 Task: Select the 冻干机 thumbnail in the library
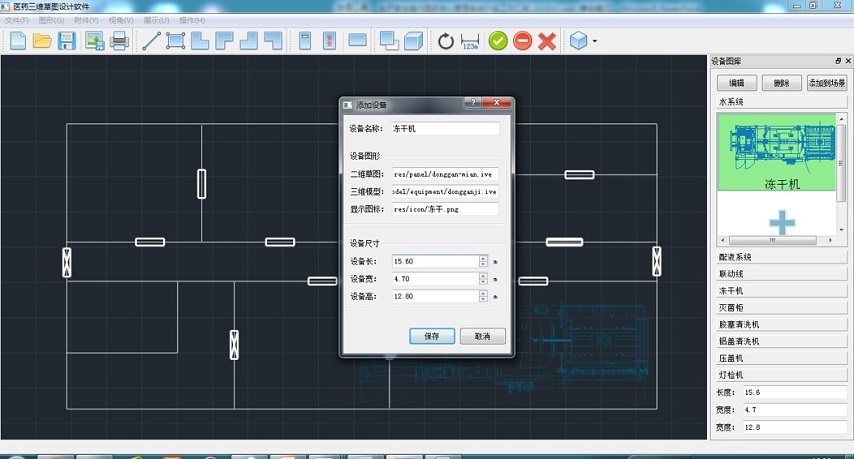point(776,157)
